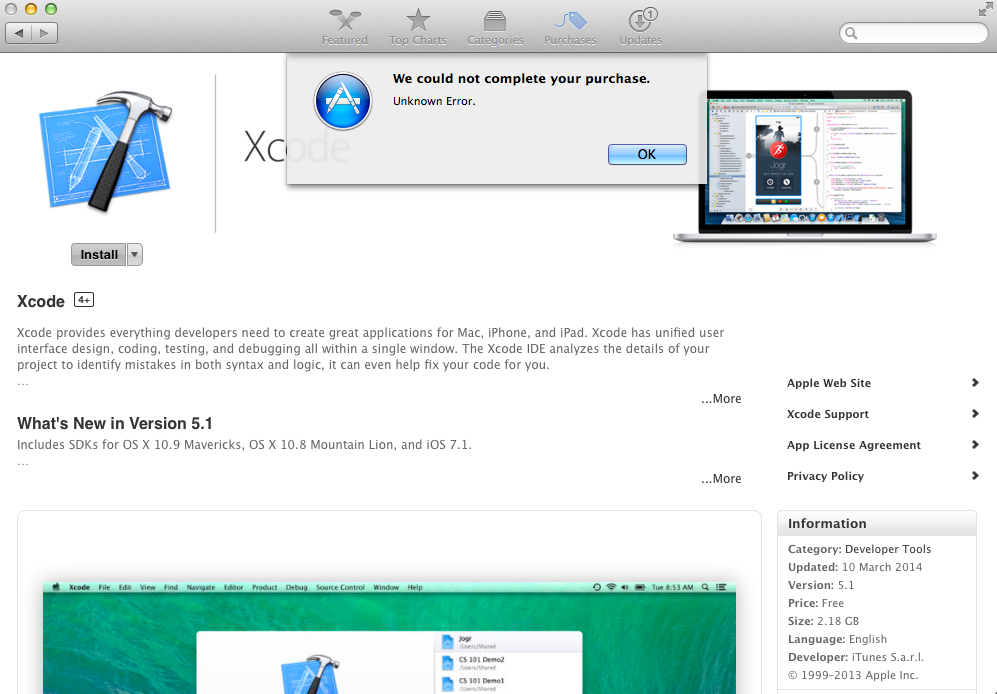Viewport: 997px width, 694px height.
Task: Click Install to get Xcode
Action: [x=96, y=254]
